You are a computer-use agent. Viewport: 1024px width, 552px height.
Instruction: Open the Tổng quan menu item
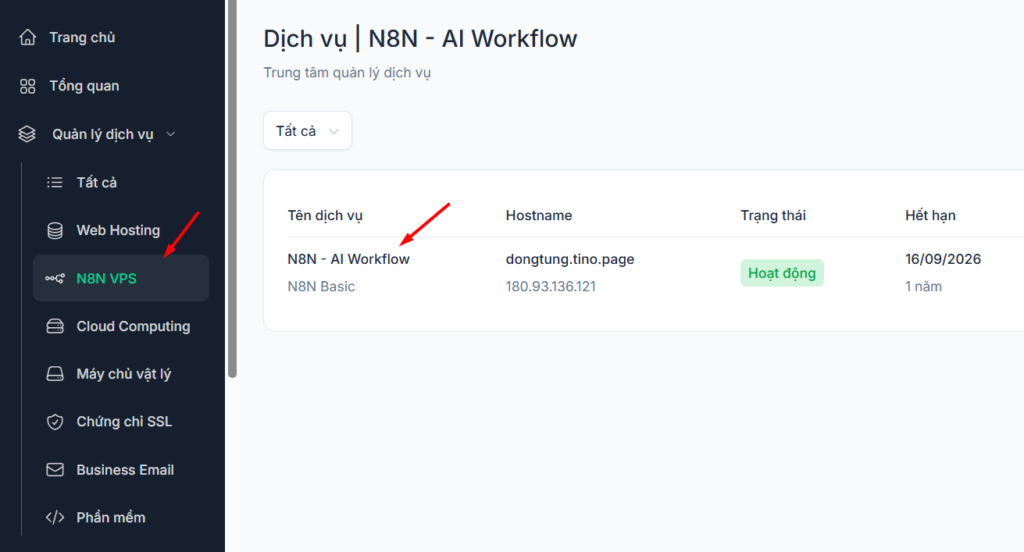point(84,86)
